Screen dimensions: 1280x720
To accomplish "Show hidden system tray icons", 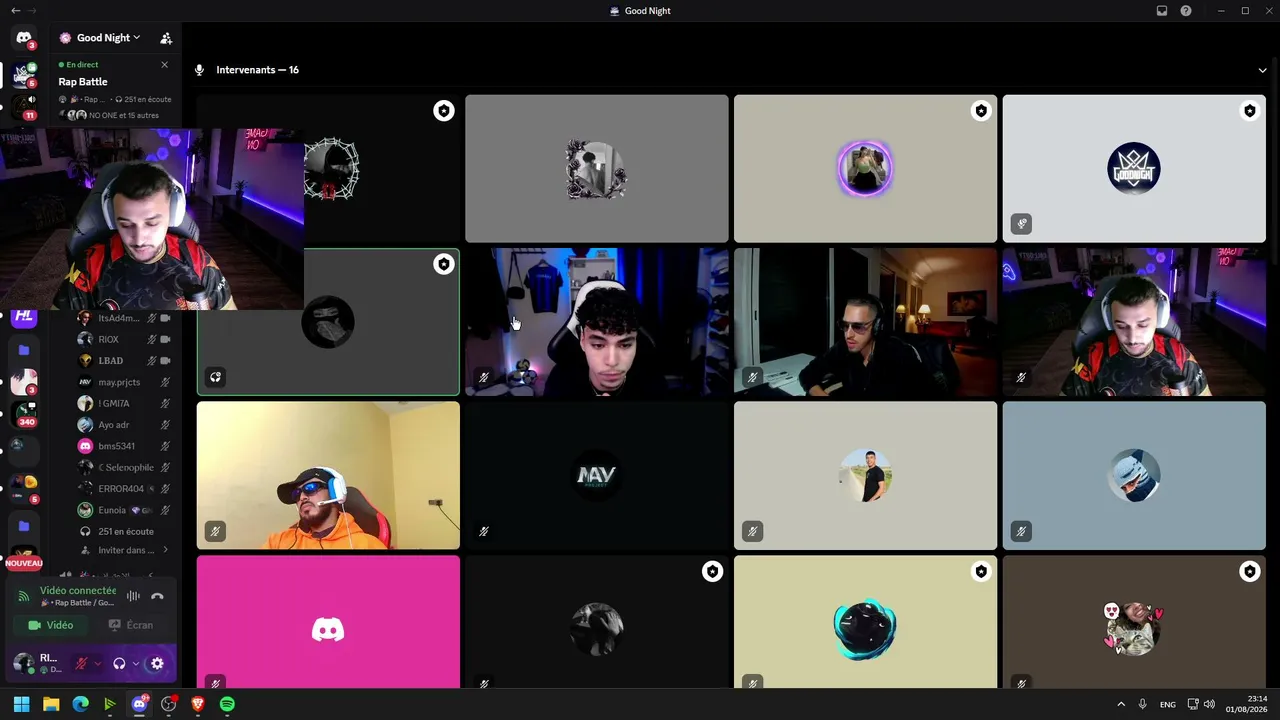I will click(1121, 704).
